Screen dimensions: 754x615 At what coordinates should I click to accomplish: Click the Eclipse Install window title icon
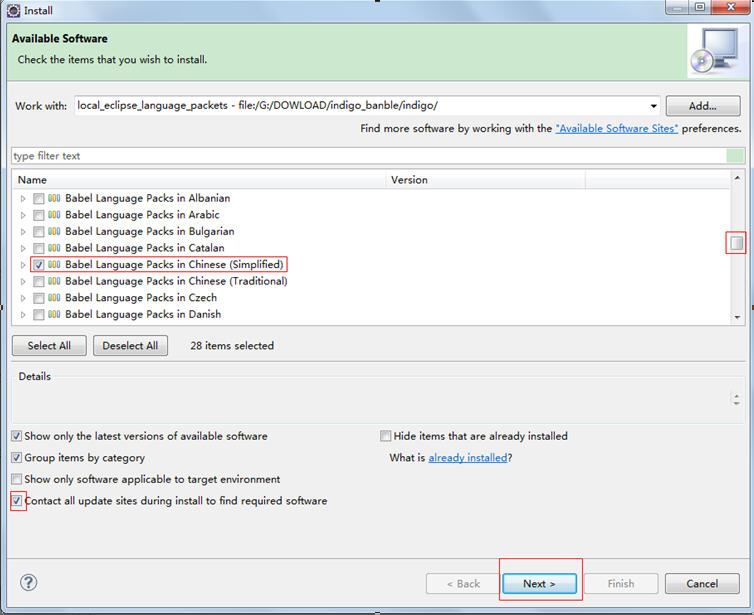point(13,10)
